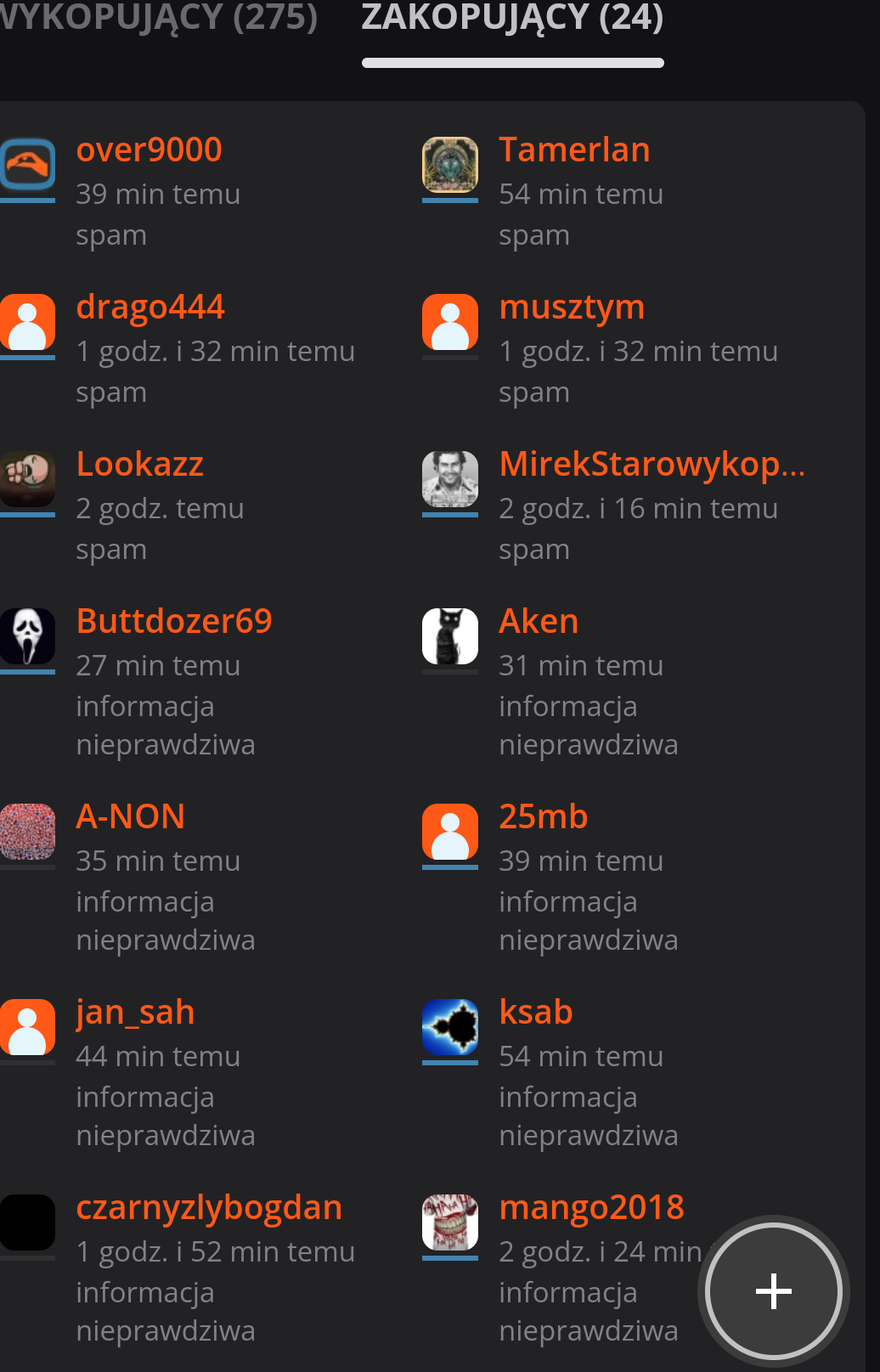This screenshot has height=1372, width=880.
Task: Open ksab's fractal avatar
Action: pos(450,1027)
